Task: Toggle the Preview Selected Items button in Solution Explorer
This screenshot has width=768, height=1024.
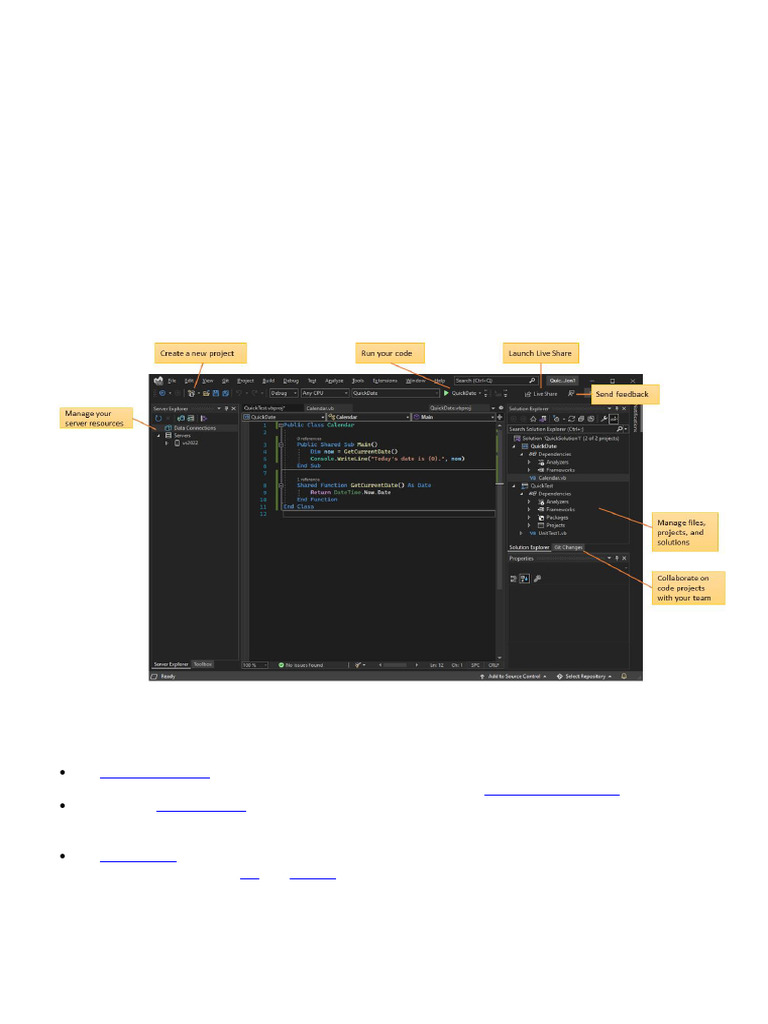Action: 615,419
